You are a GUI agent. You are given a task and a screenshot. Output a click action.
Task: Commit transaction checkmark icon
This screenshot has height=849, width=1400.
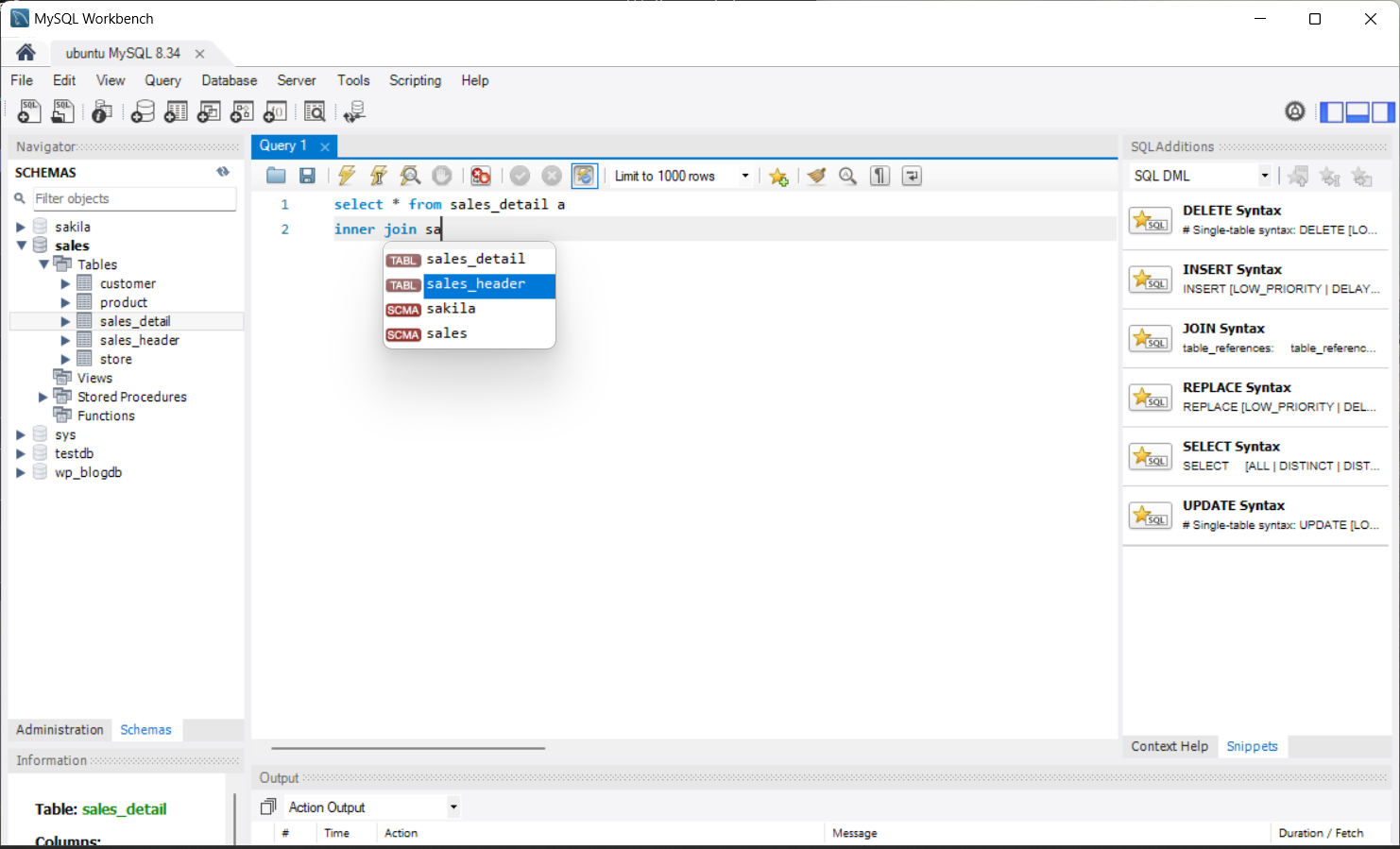(520, 176)
